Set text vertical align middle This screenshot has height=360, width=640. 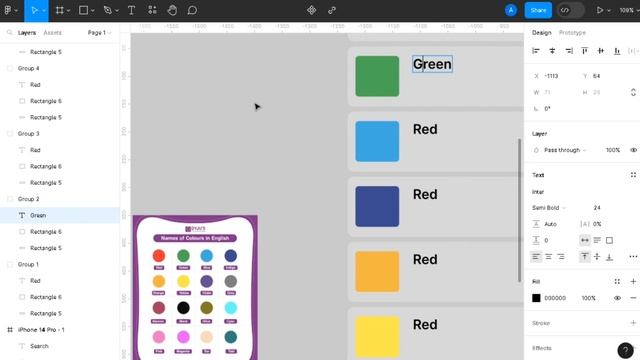coord(597,257)
